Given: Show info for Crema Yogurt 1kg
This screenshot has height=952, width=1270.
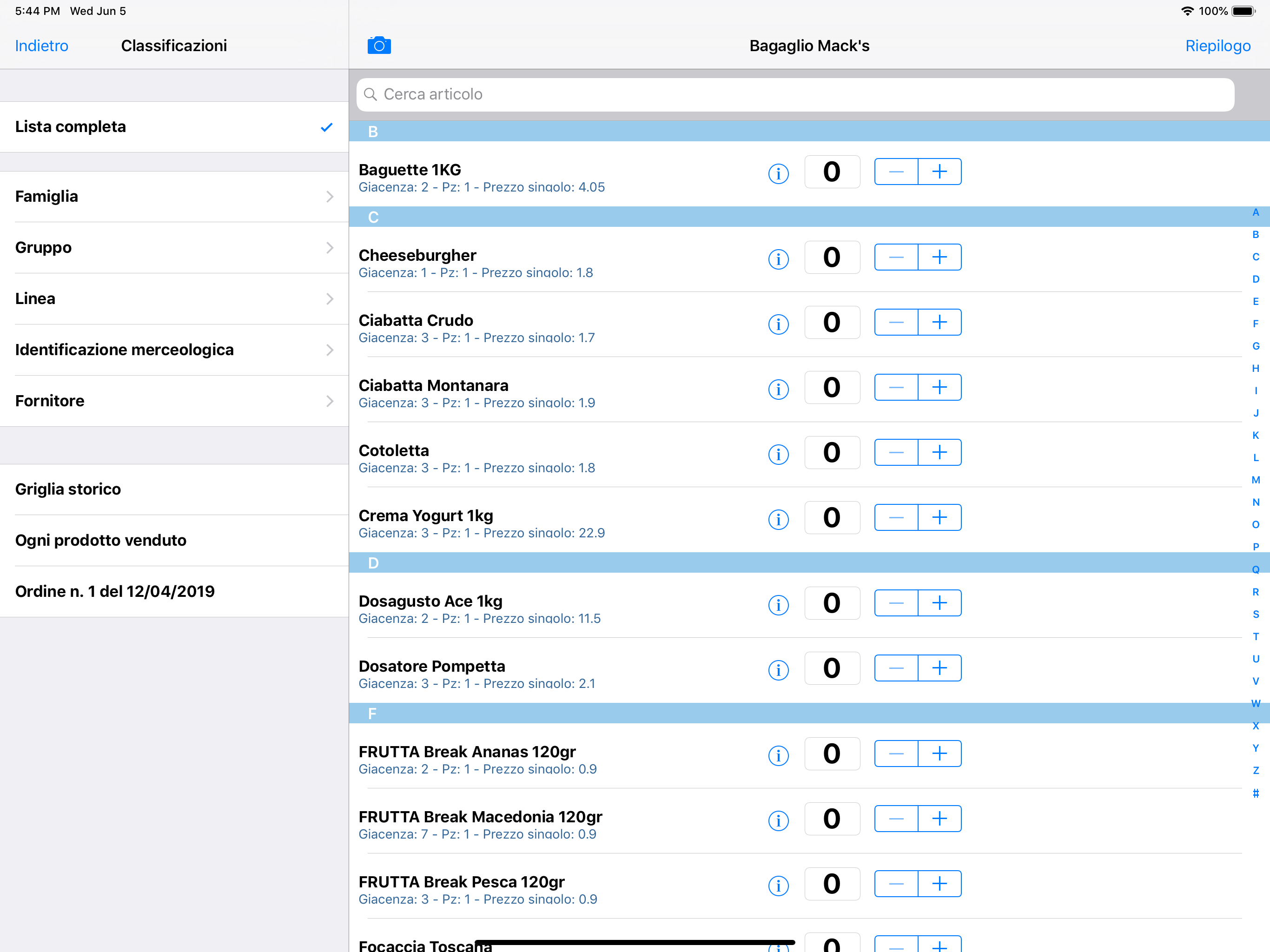Looking at the screenshot, I should click(778, 519).
